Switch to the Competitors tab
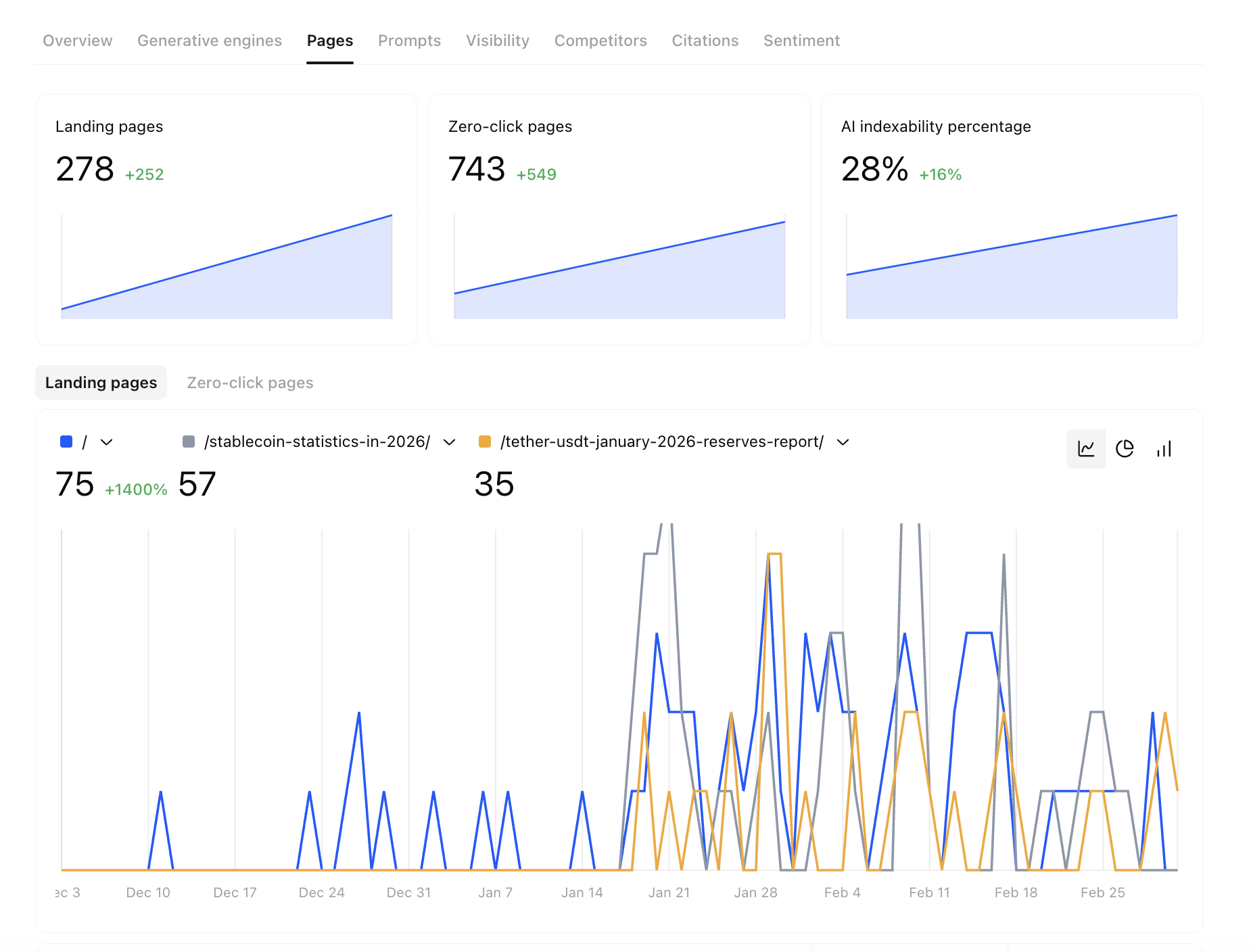 click(x=600, y=41)
